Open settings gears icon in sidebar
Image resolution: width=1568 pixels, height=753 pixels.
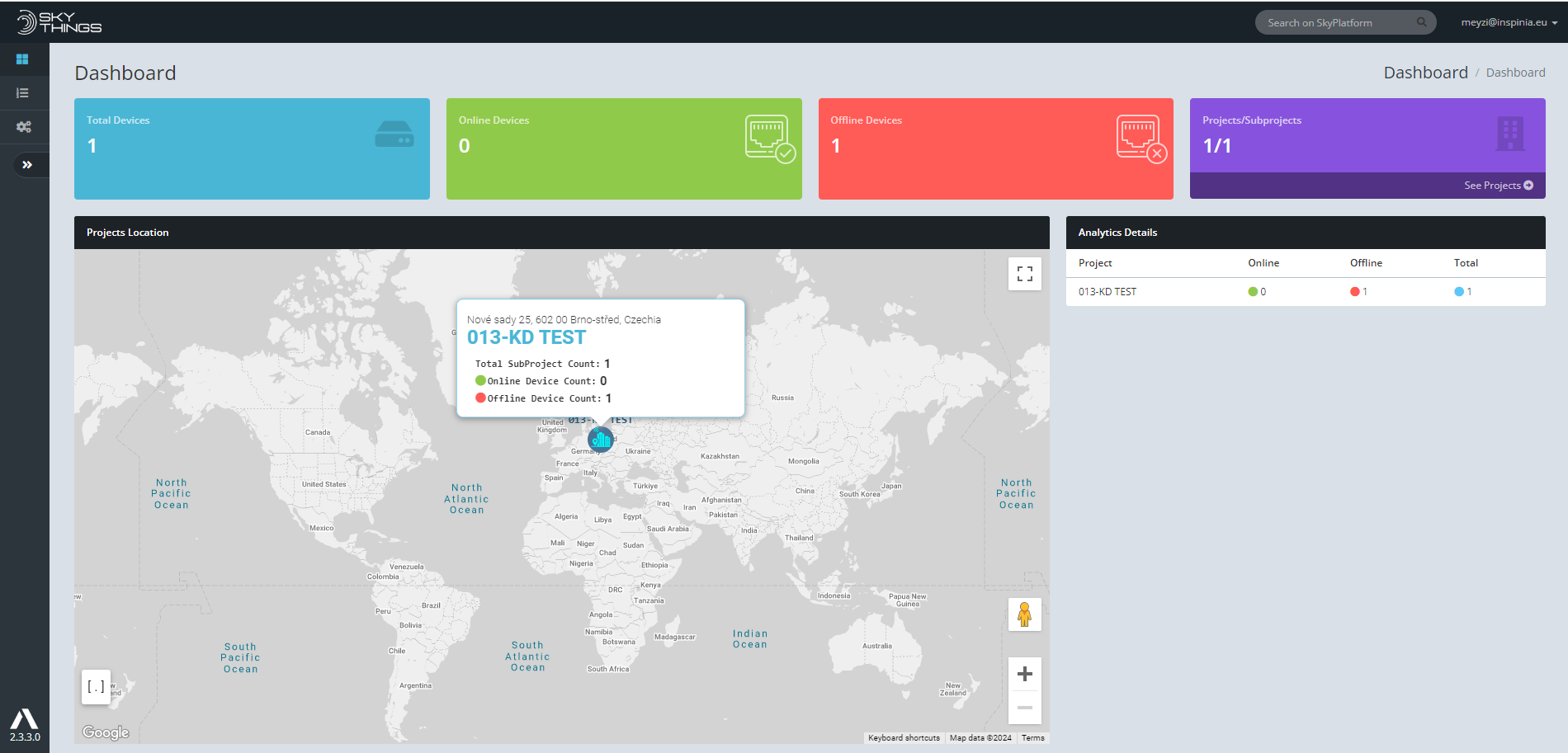coord(23,127)
